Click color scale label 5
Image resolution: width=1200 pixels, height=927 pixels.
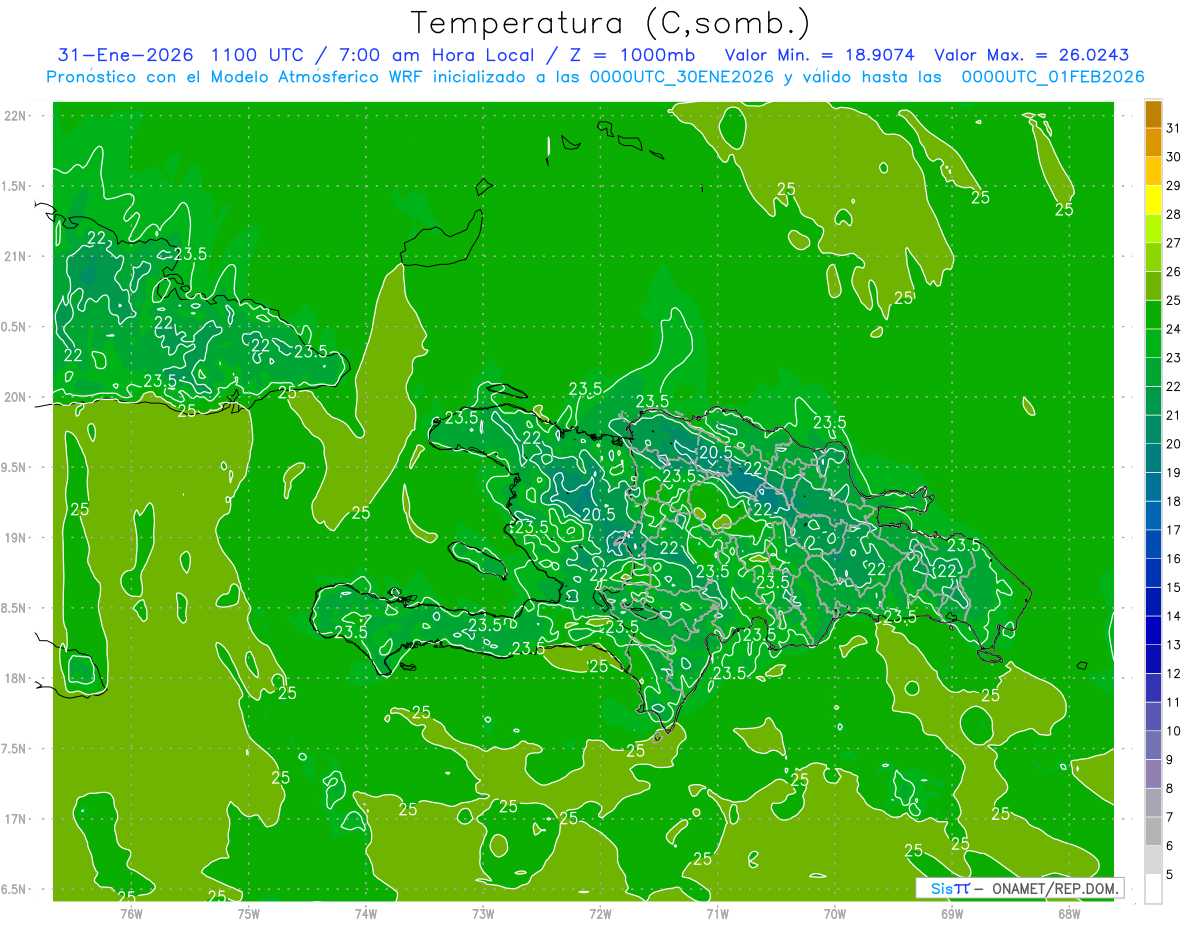click(x=1170, y=875)
